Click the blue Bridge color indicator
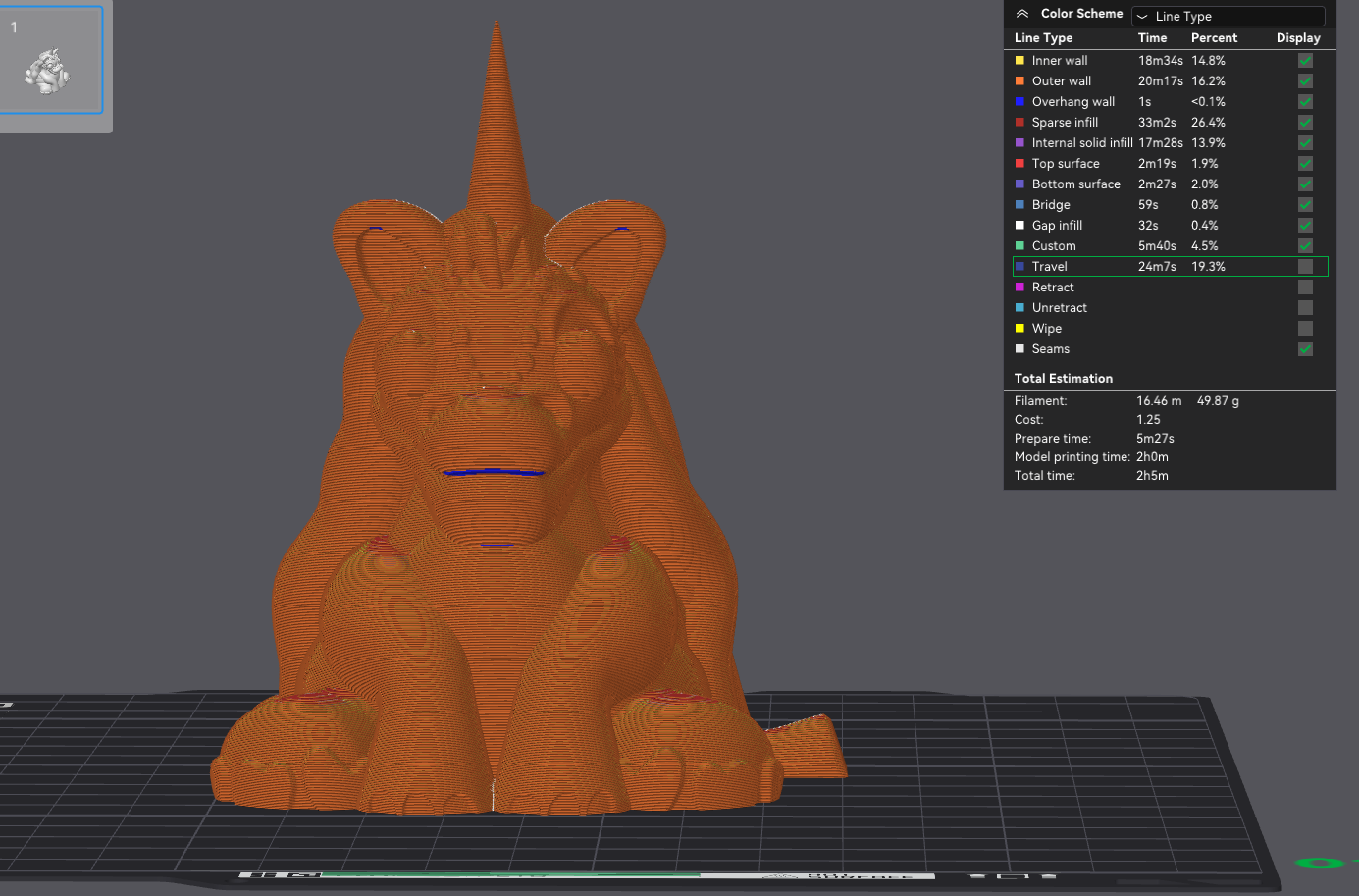Image resolution: width=1359 pixels, height=896 pixels. (1019, 204)
